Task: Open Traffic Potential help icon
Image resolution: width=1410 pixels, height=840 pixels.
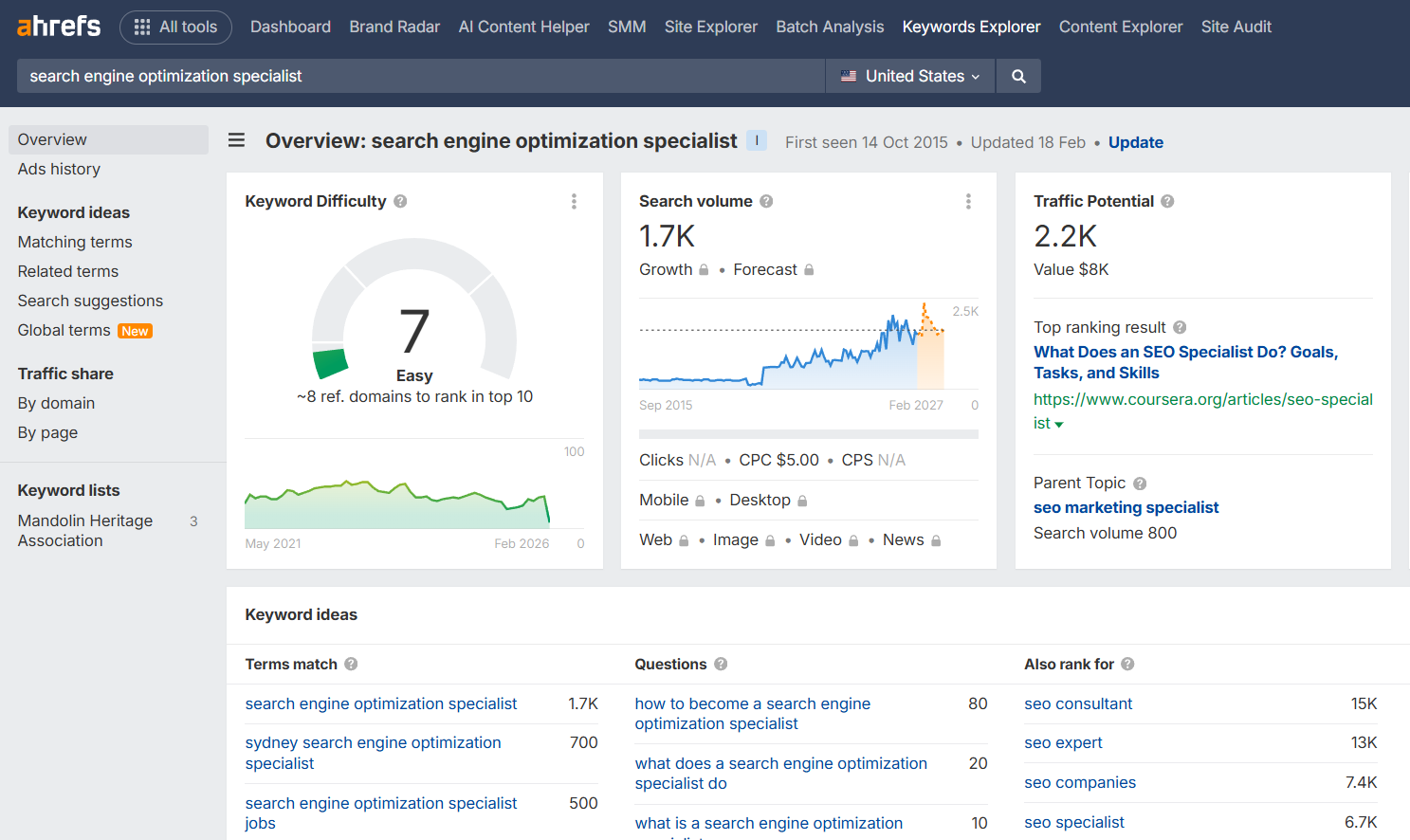Action: pyautogui.click(x=1167, y=201)
